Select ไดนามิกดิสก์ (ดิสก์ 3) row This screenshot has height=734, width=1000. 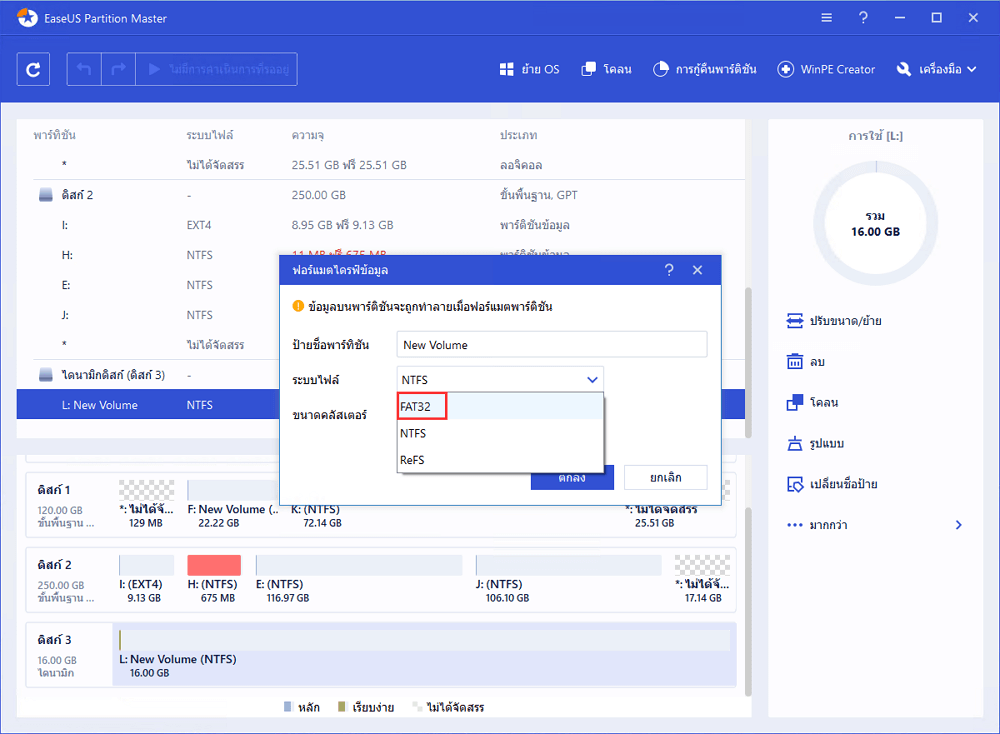[148, 375]
